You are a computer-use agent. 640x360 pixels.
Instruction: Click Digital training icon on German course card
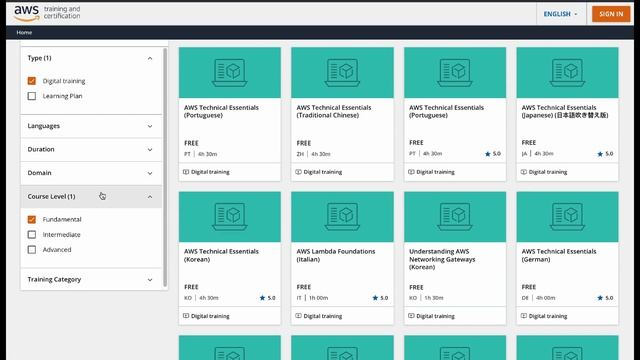(x=524, y=316)
